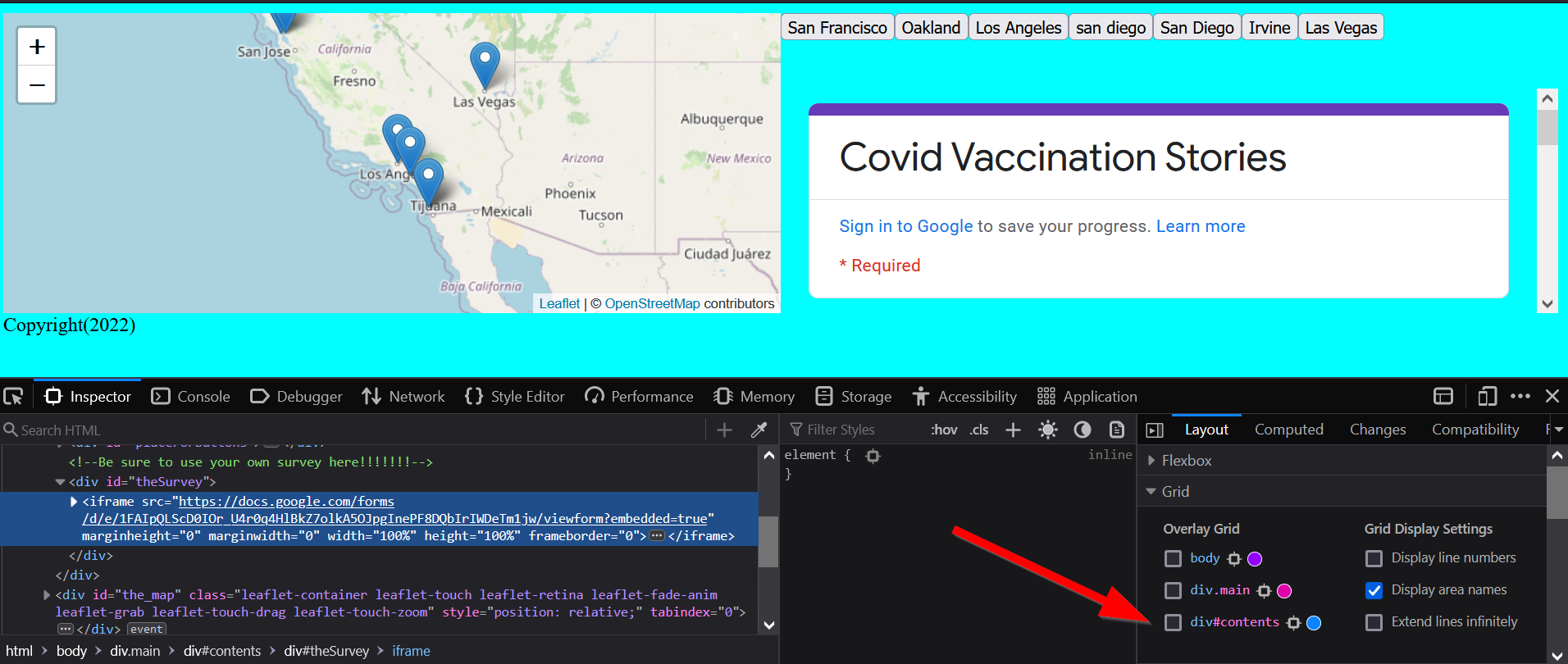Screen dimensions: 1568x664
Task: Zoom in on the map
Action: [37, 48]
